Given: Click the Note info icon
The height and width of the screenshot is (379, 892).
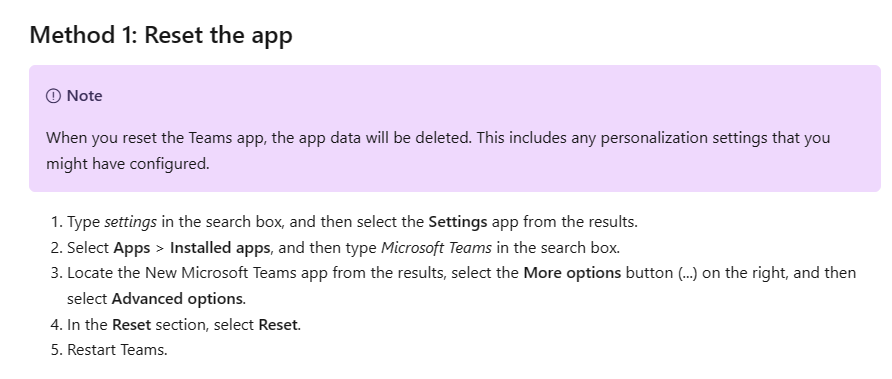Looking at the screenshot, I should pos(53,96).
